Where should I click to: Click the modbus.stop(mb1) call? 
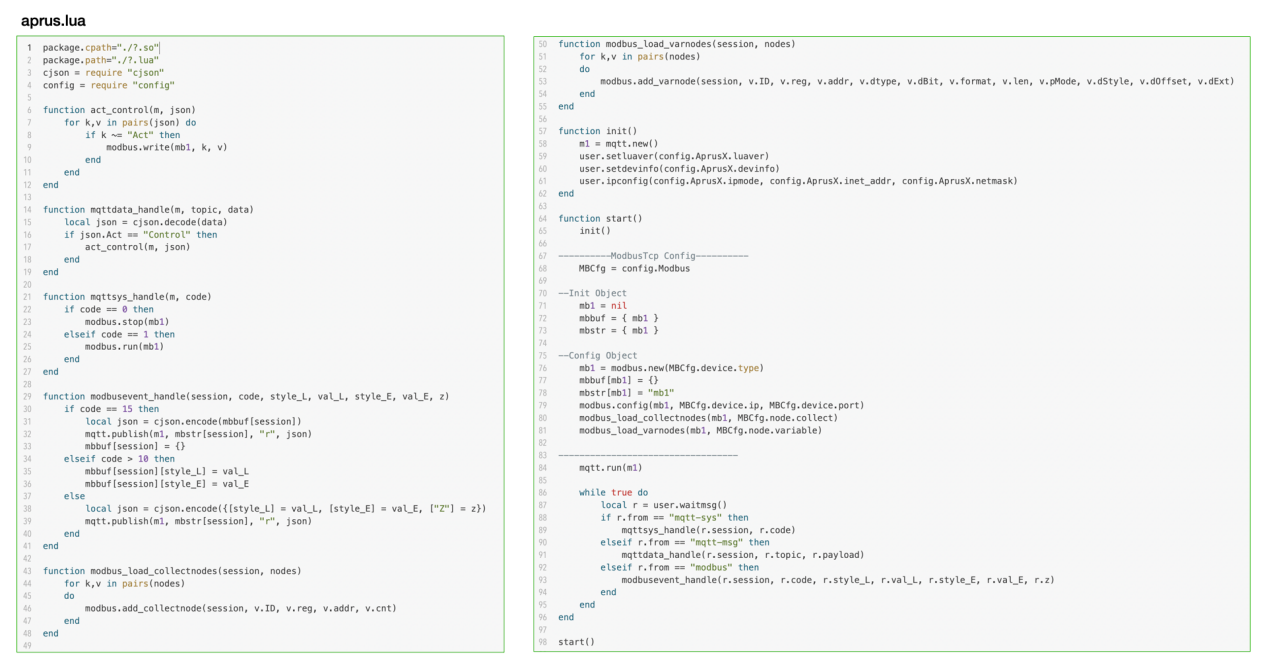pyautogui.click(x=124, y=321)
